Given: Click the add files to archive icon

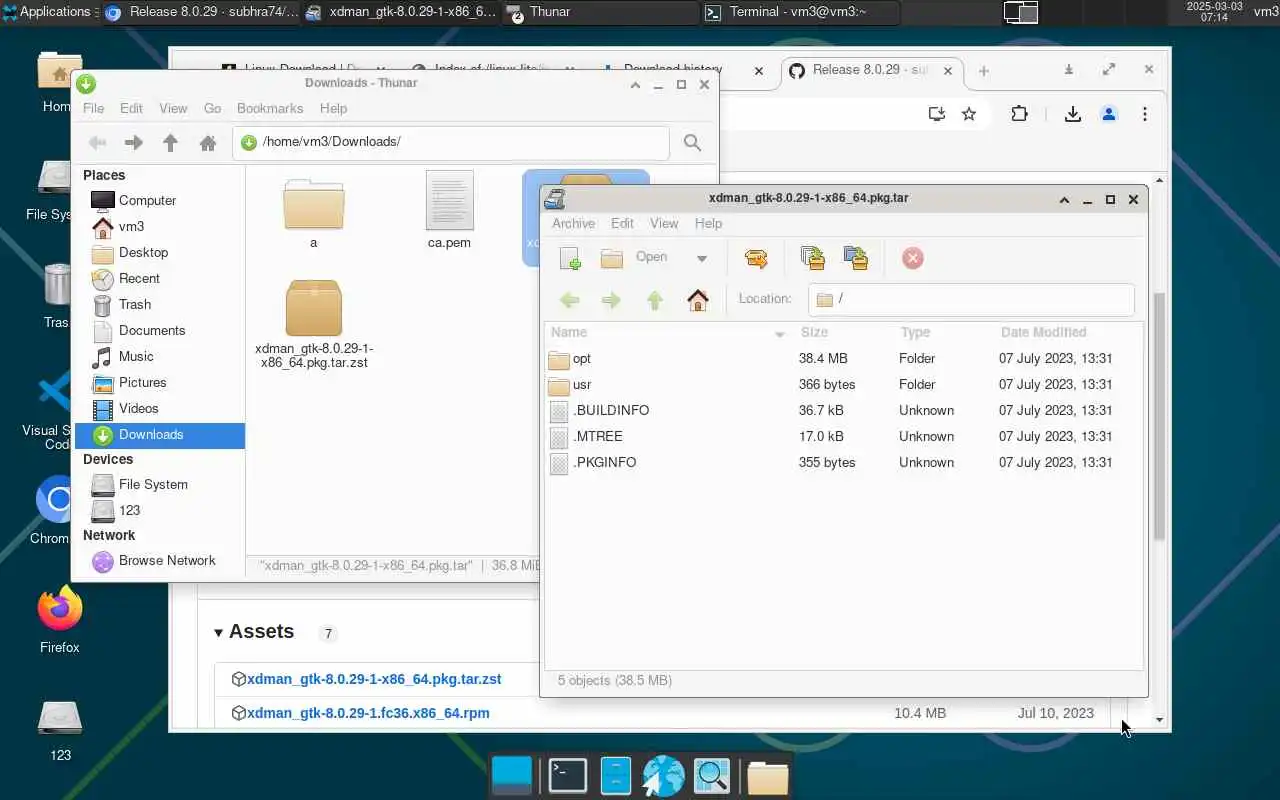Looking at the screenshot, I should (x=813, y=258).
